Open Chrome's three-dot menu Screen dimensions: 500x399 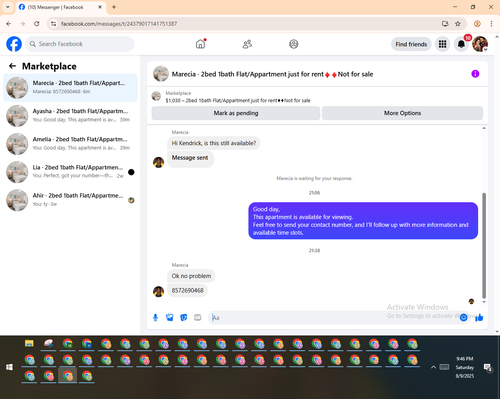tap(491, 24)
